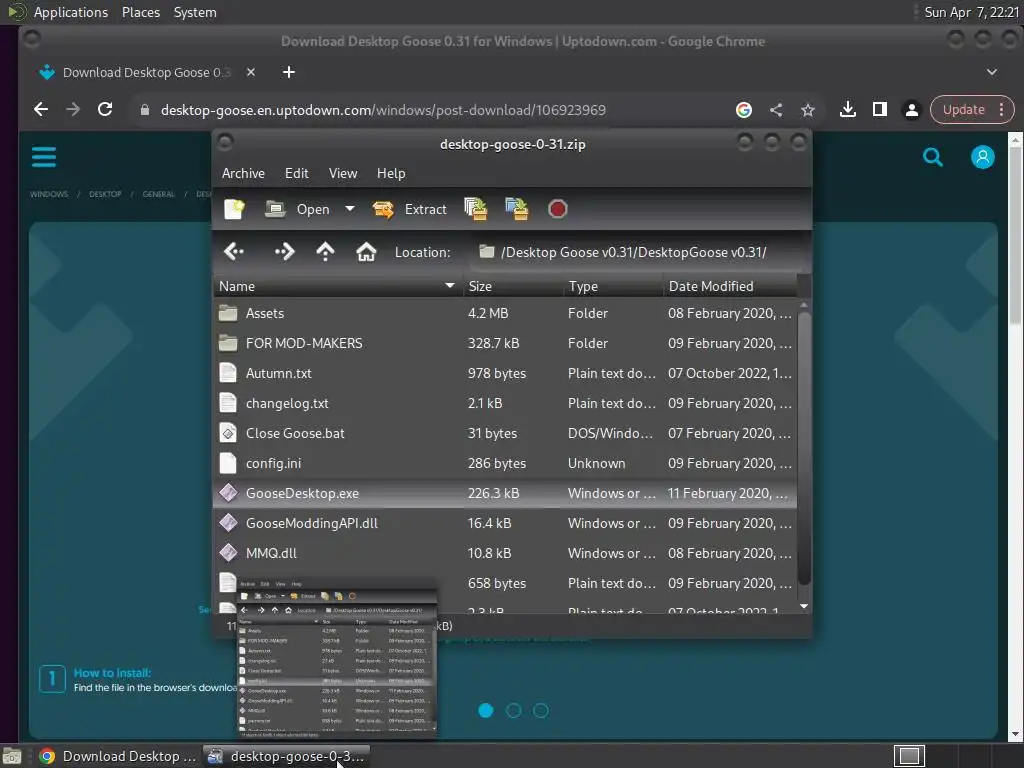Sort the file list by Size column

click(513, 286)
